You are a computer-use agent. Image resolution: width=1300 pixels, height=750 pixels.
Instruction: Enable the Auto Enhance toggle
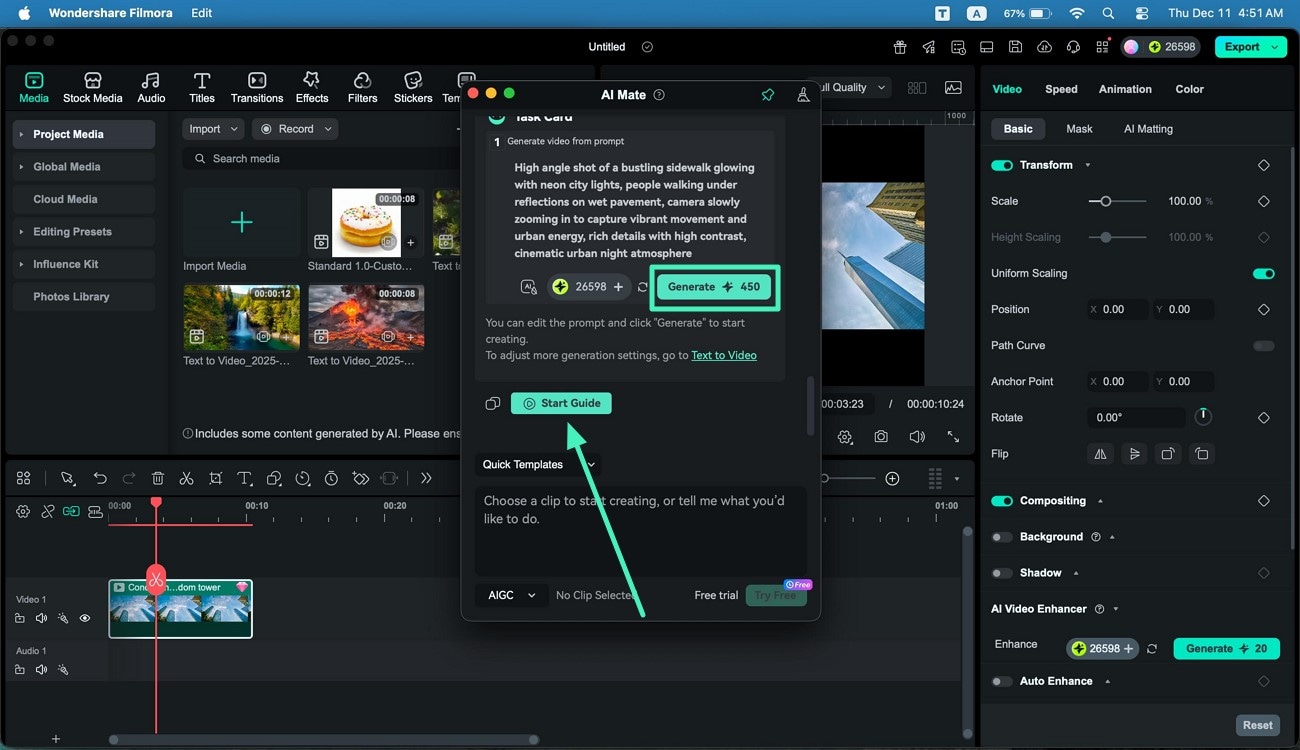[x=1001, y=681]
